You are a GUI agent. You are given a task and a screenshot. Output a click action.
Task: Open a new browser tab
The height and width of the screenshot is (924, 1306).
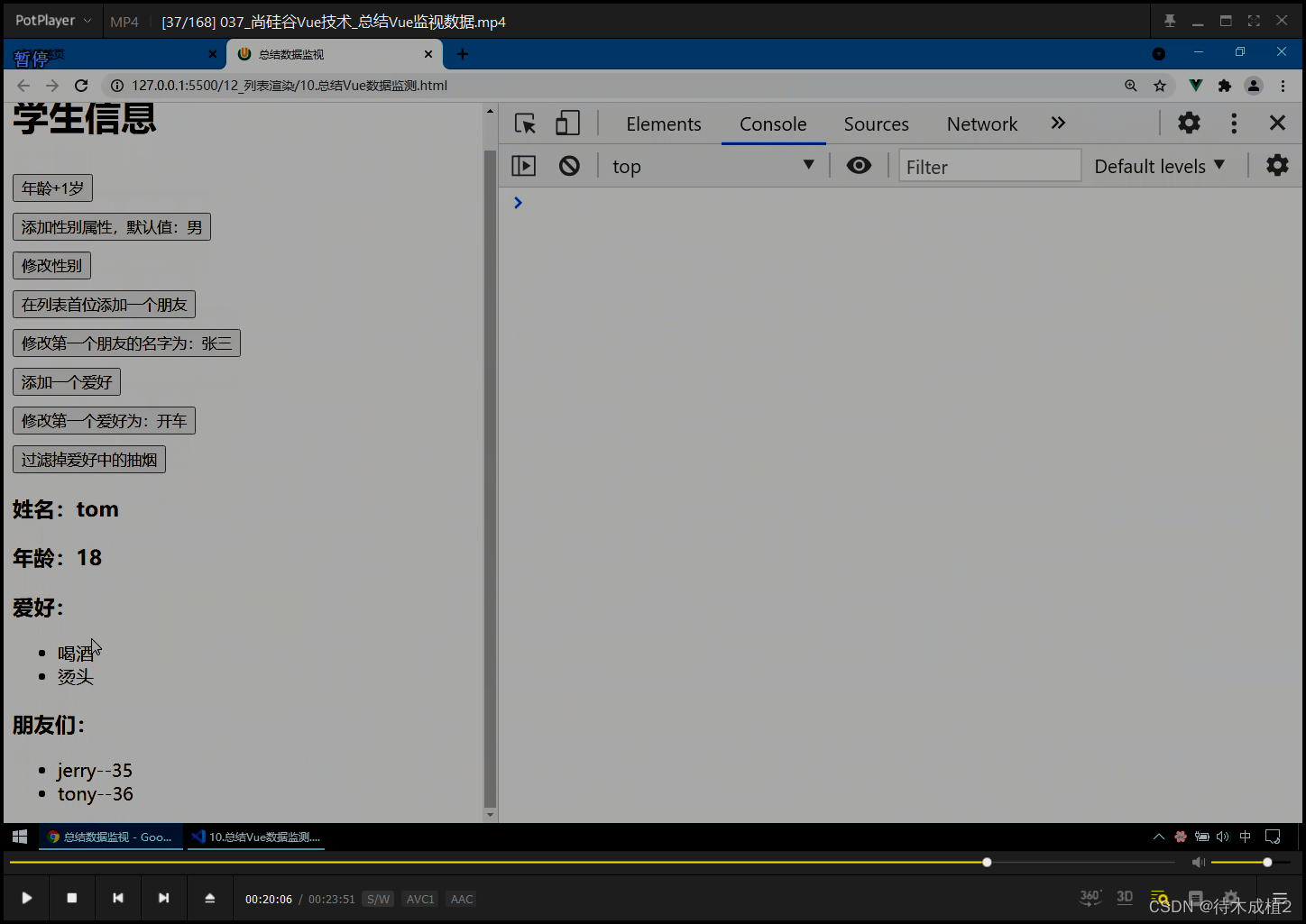click(x=463, y=54)
